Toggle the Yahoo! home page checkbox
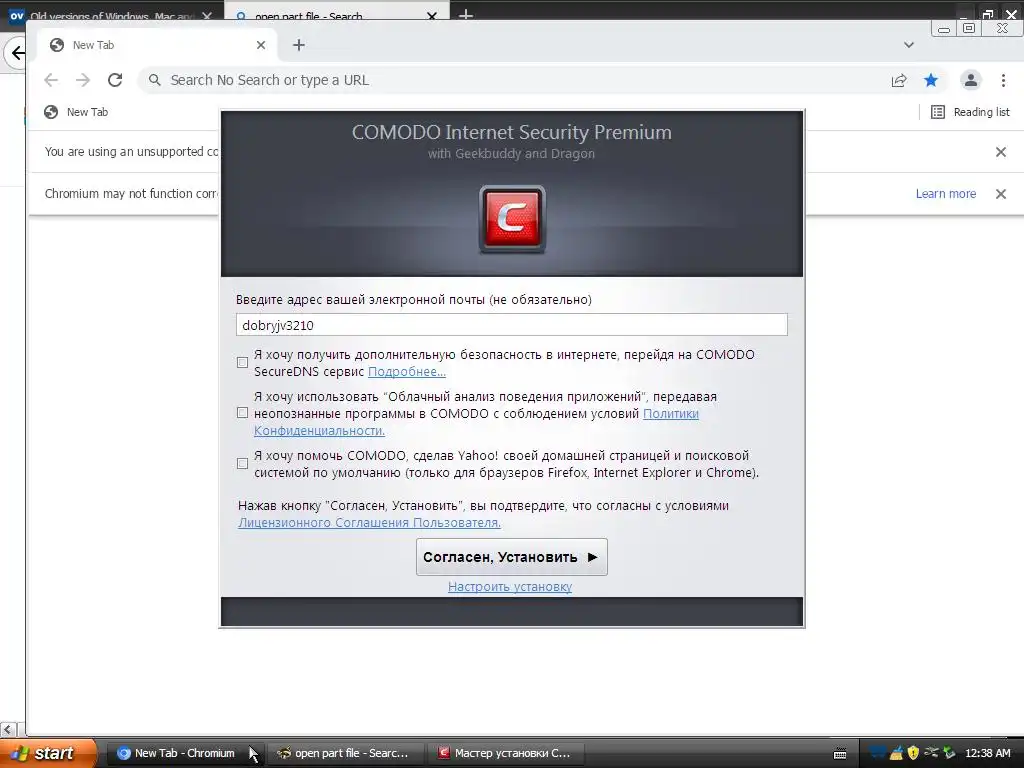Screen dimensions: 1024x768 tap(242, 463)
